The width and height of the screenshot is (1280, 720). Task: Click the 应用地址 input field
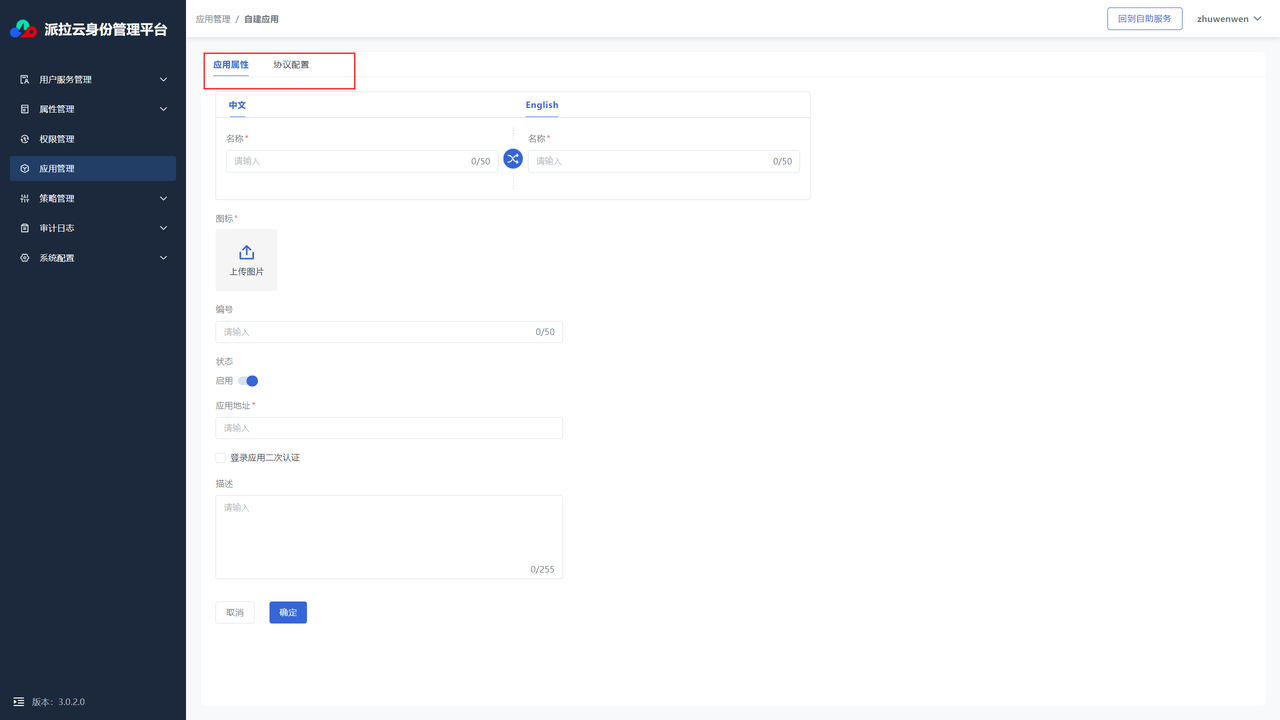click(389, 428)
